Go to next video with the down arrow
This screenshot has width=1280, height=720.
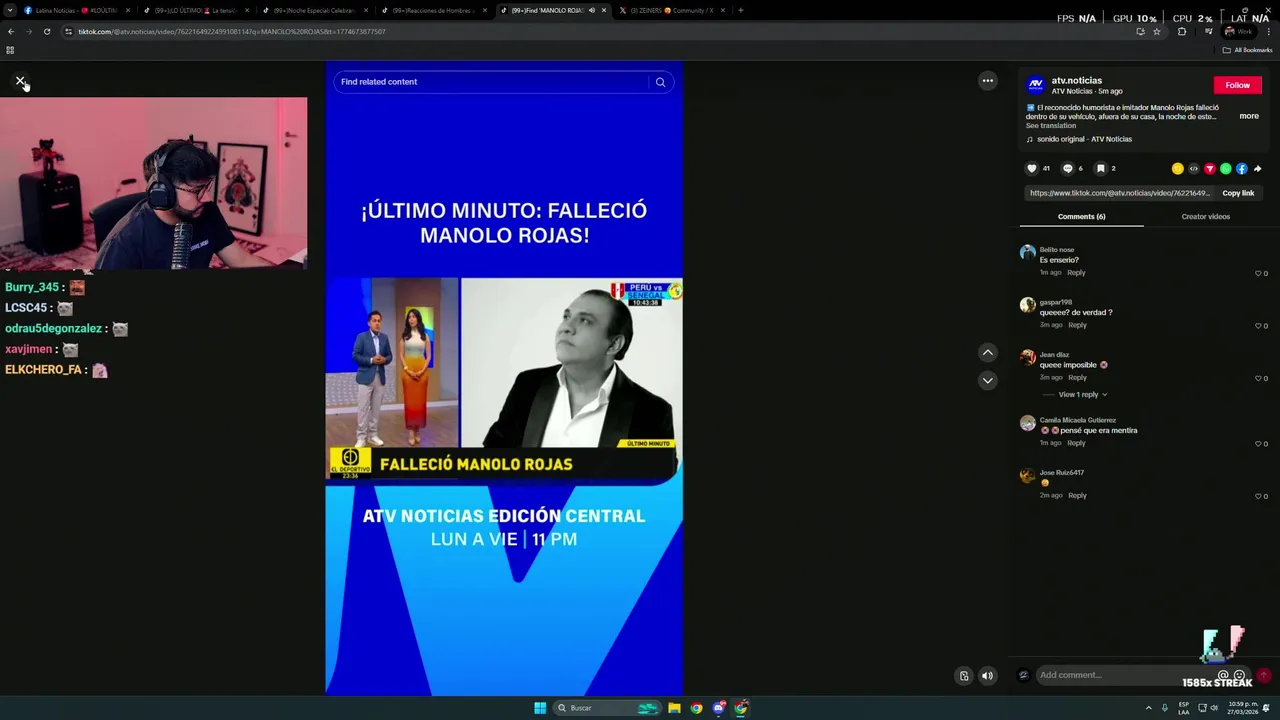(x=987, y=380)
